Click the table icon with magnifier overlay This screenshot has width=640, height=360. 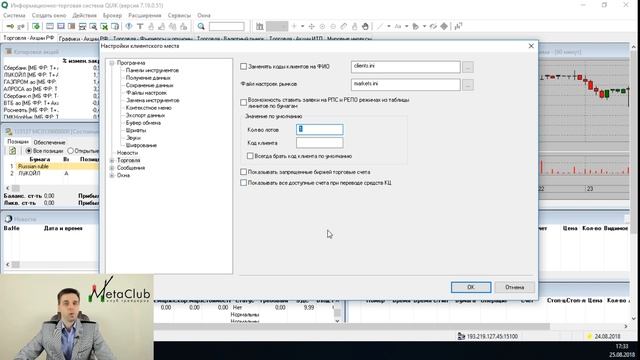tap(93, 27)
